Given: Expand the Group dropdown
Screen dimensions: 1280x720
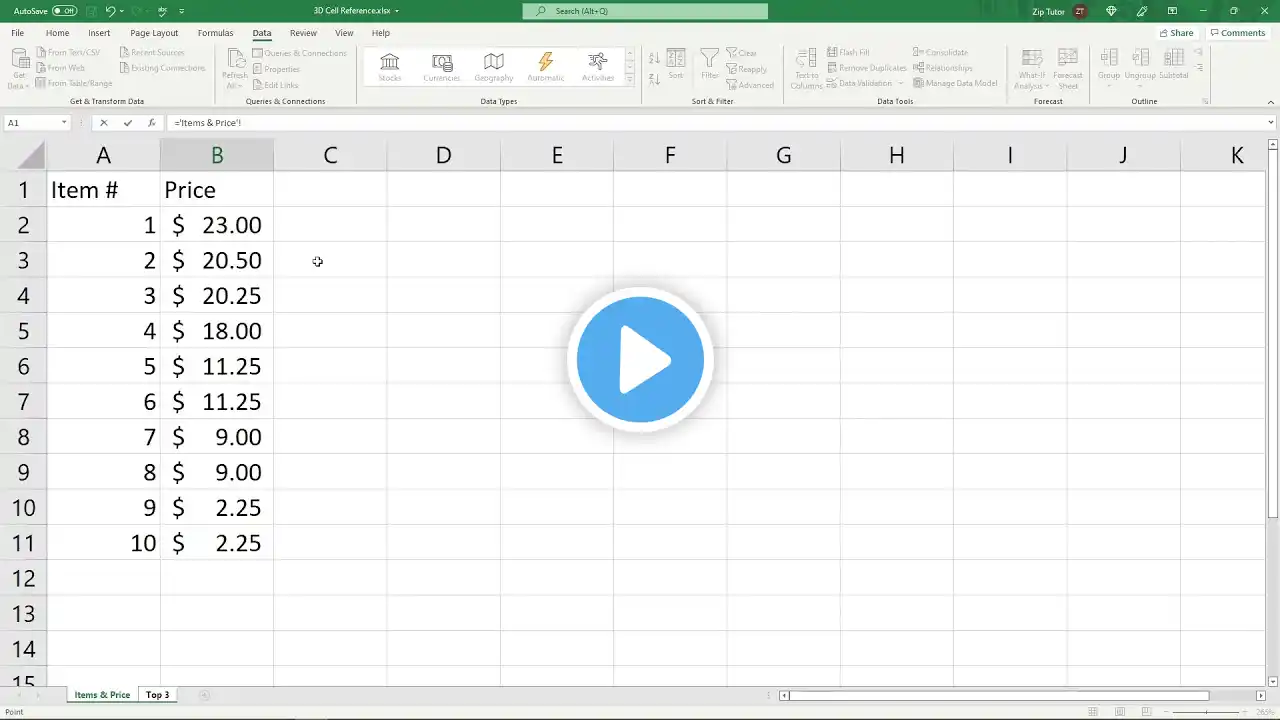Looking at the screenshot, I should click(1109, 86).
